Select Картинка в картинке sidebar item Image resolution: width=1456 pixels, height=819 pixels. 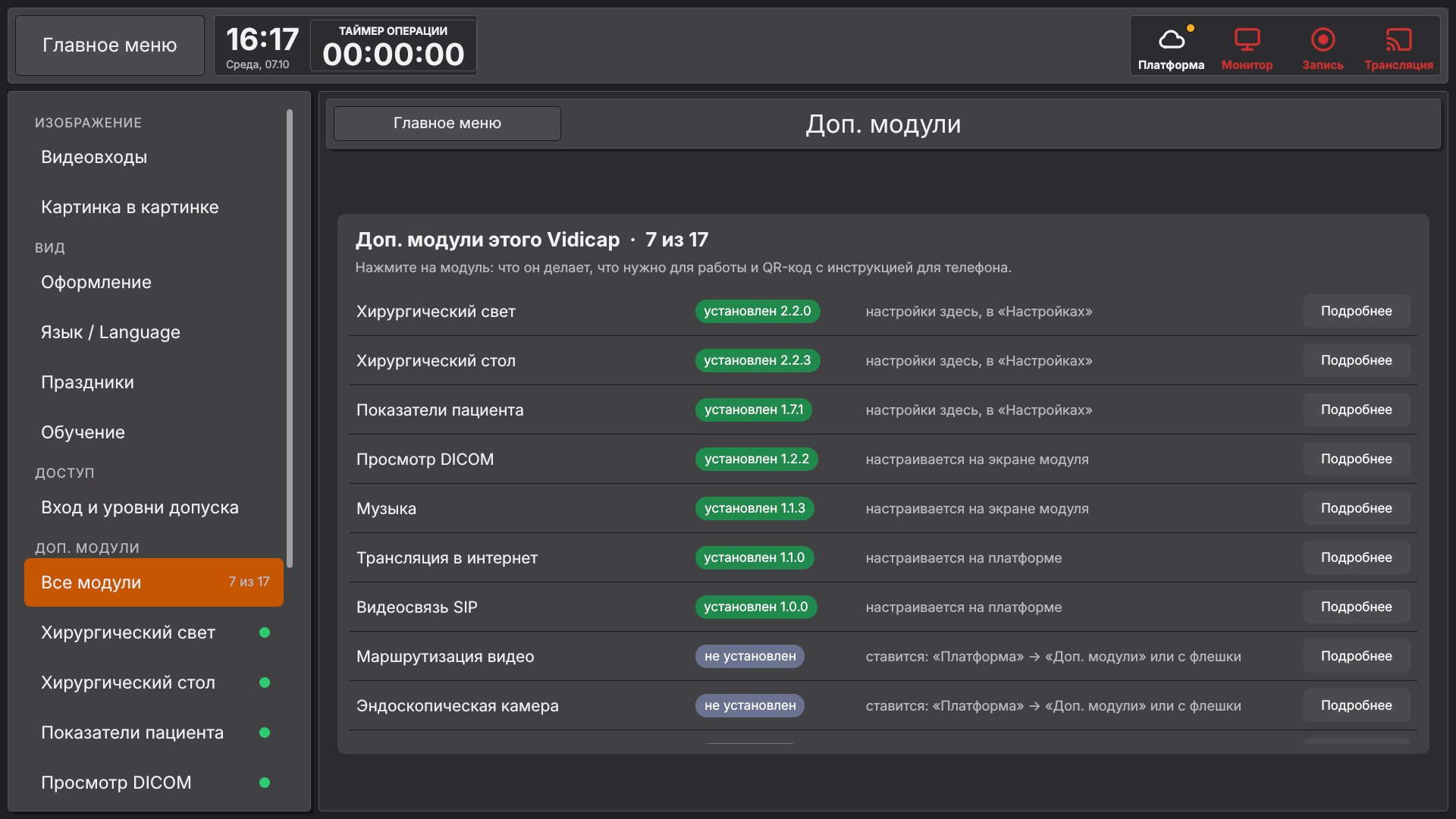pyautogui.click(x=154, y=207)
